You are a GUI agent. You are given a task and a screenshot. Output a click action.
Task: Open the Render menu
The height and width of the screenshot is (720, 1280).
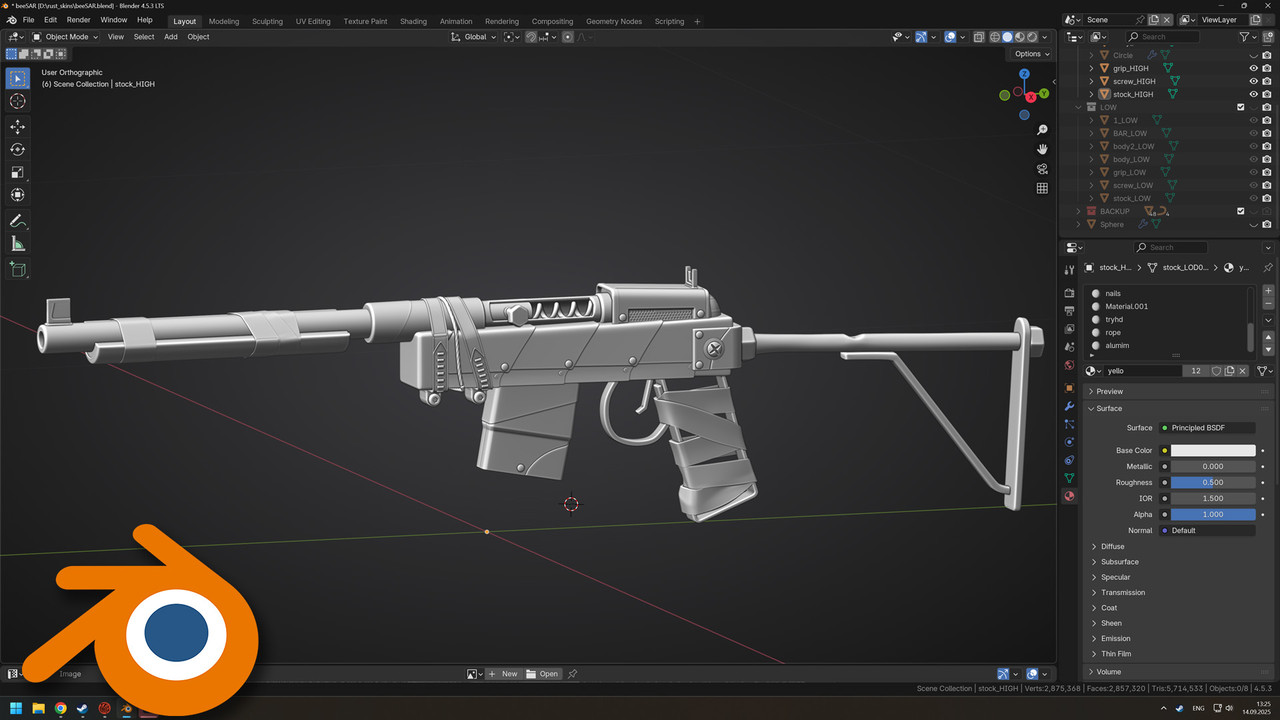(78, 20)
